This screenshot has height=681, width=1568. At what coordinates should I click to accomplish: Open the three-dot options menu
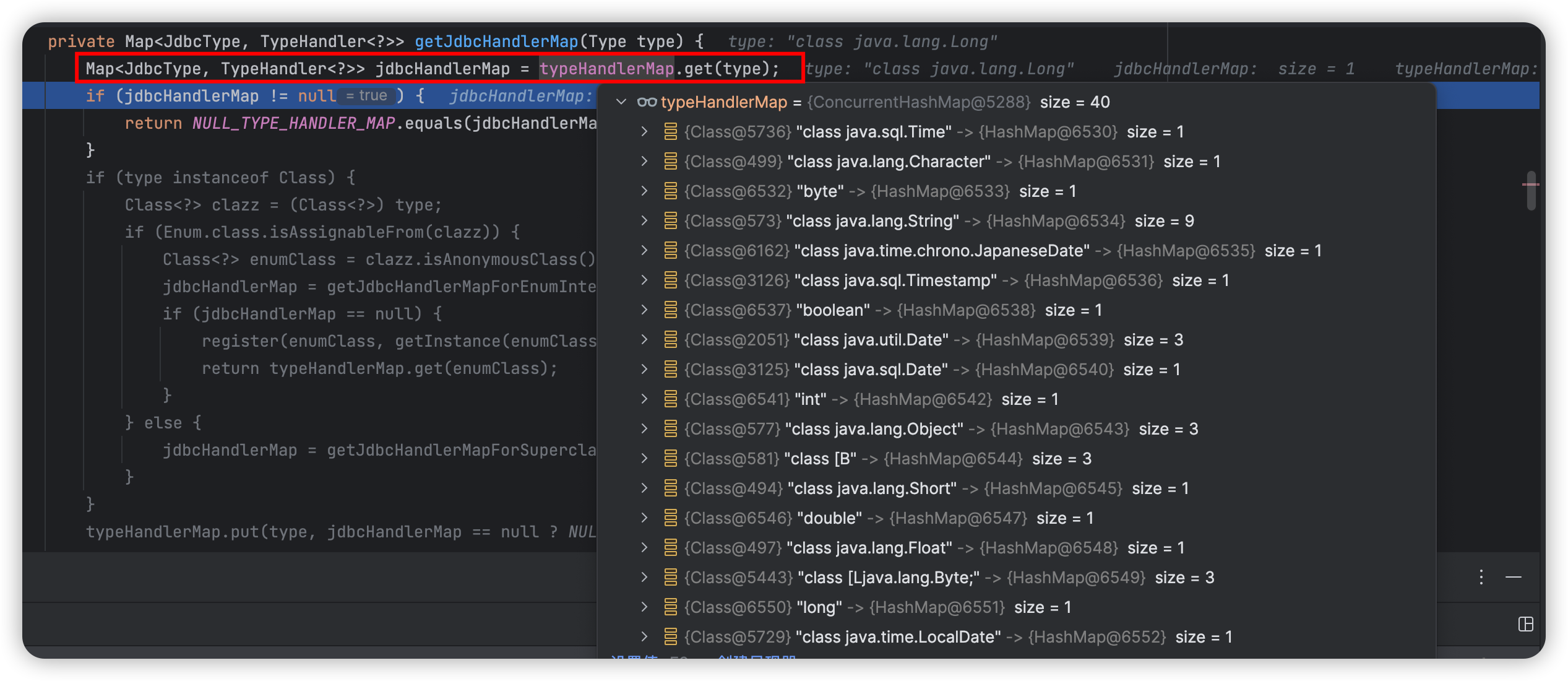click(1481, 577)
